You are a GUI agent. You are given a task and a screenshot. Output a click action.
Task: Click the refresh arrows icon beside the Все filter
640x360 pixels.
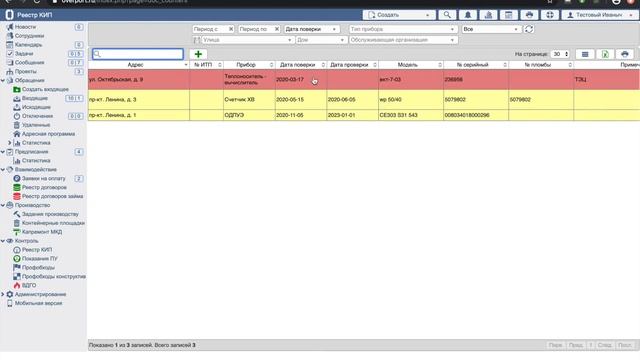point(529,29)
